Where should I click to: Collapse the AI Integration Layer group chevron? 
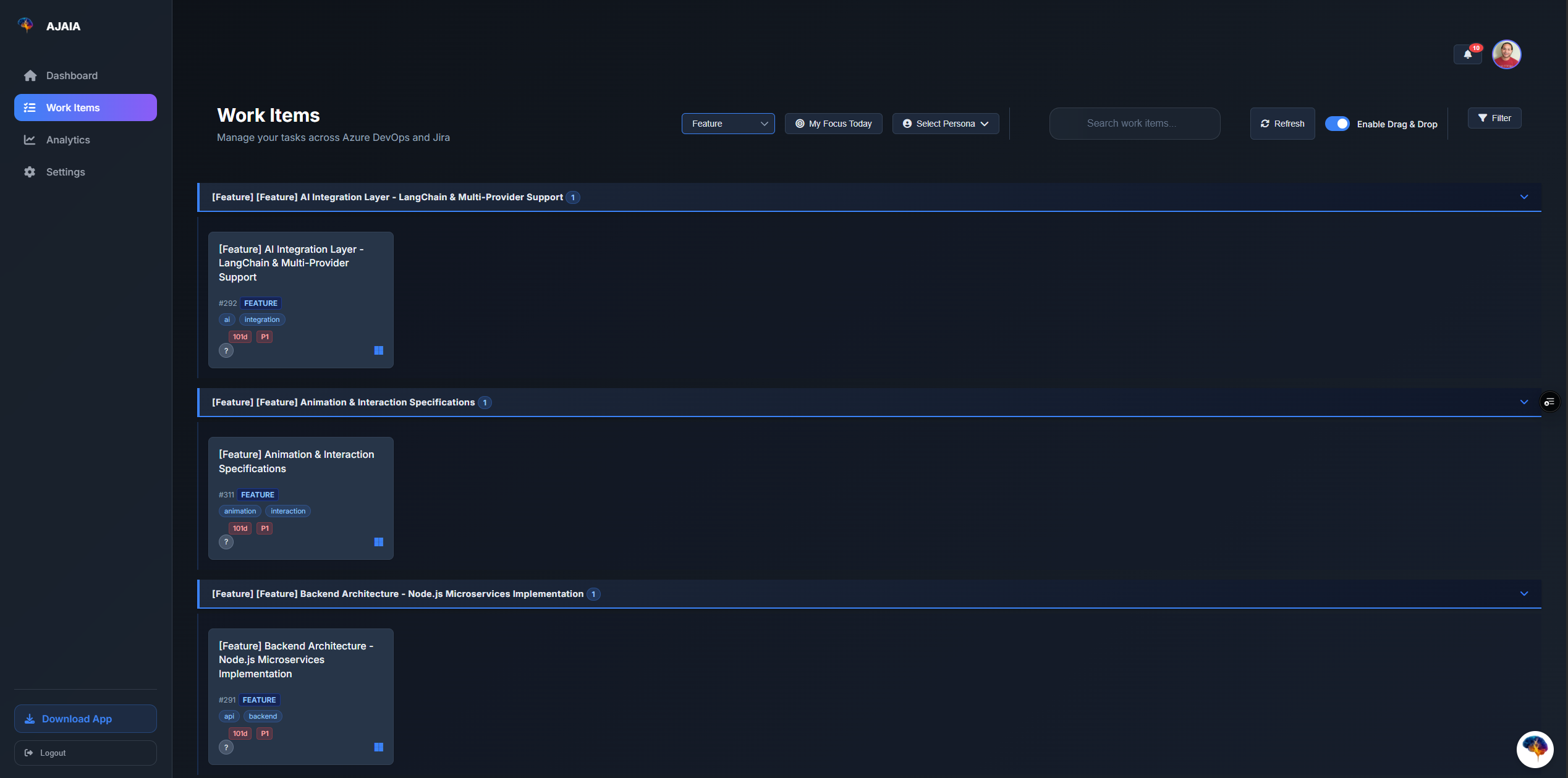tap(1524, 197)
